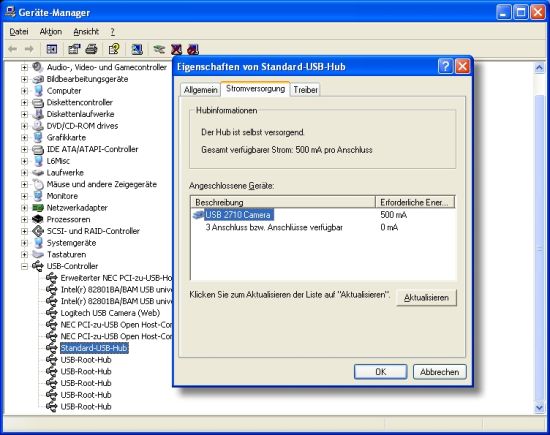The height and width of the screenshot is (435, 550).
Task: Open the Properties toolbar icon
Action: click(x=74, y=49)
